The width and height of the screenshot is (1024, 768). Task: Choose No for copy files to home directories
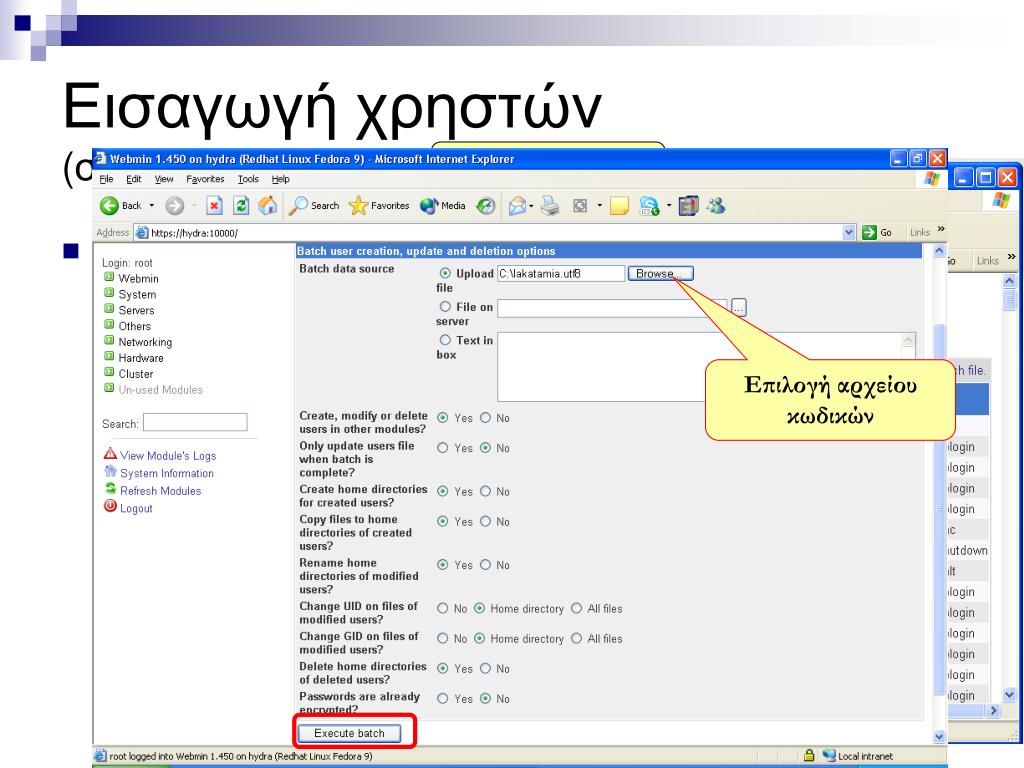point(486,521)
